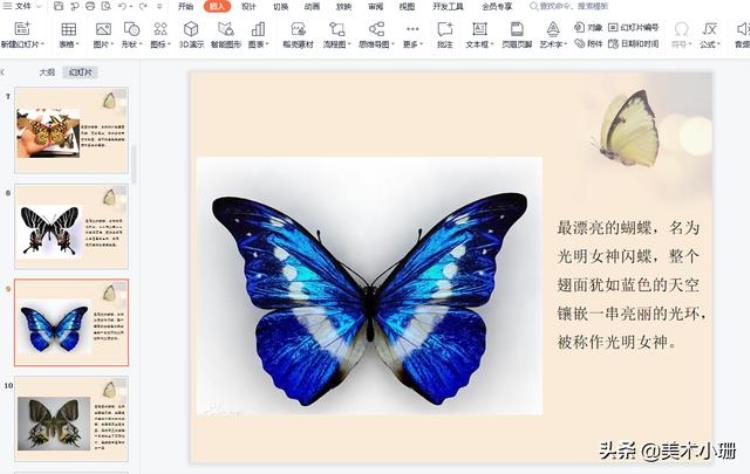Switch the side panel to 大纲 outline view
This screenshot has width=750, height=474.
click(46, 72)
